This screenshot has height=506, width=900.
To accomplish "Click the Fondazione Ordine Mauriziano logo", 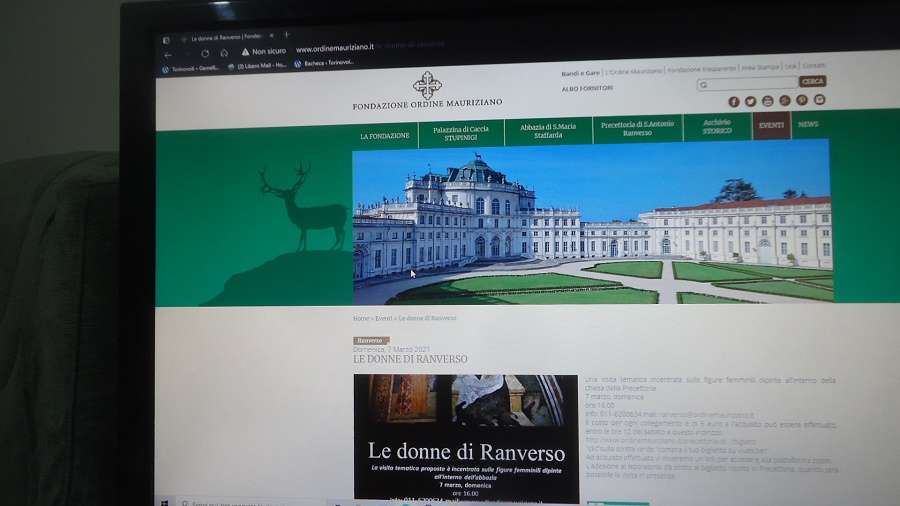I will pyautogui.click(x=427, y=90).
